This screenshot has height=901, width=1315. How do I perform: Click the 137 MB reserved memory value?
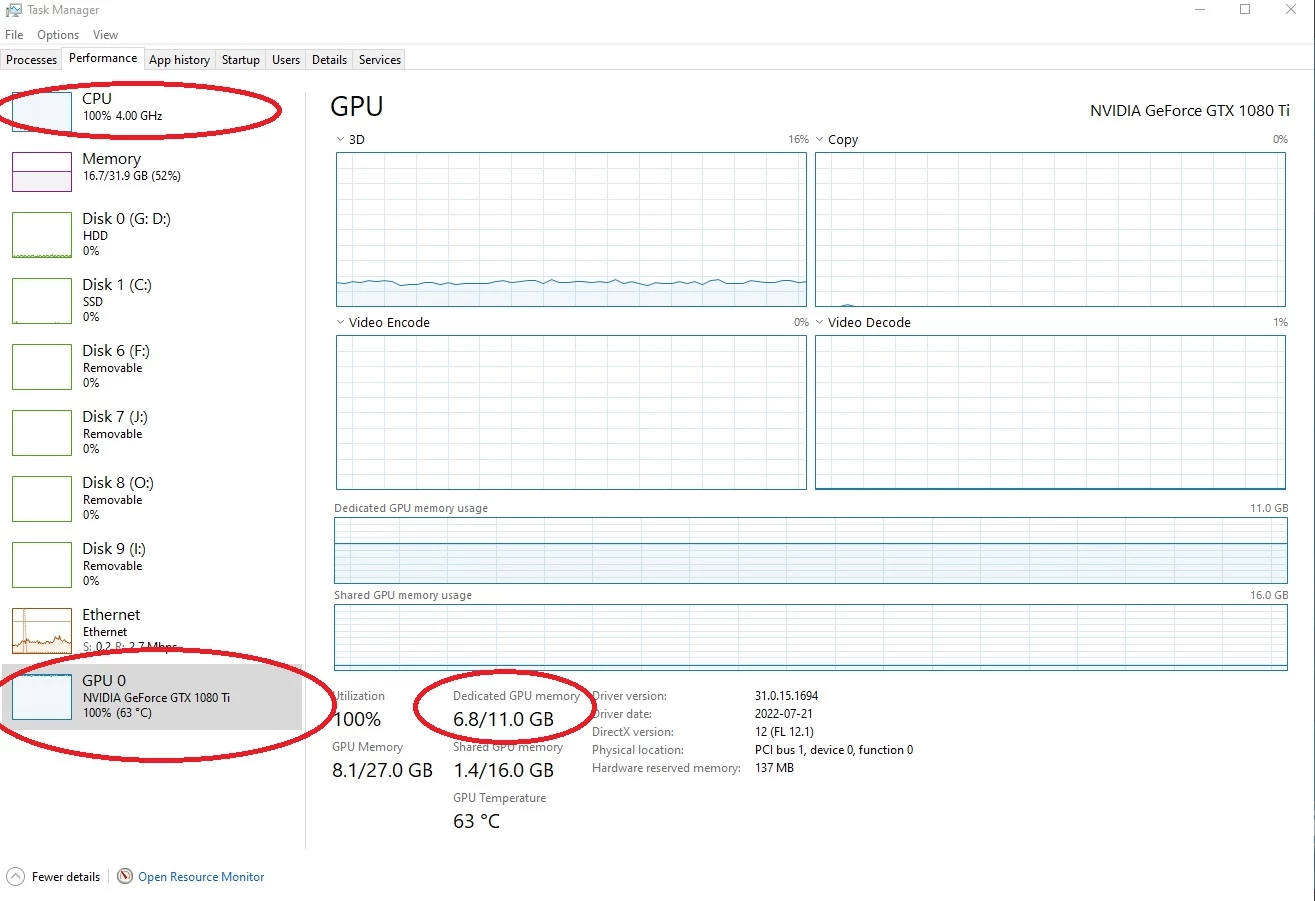tap(774, 768)
